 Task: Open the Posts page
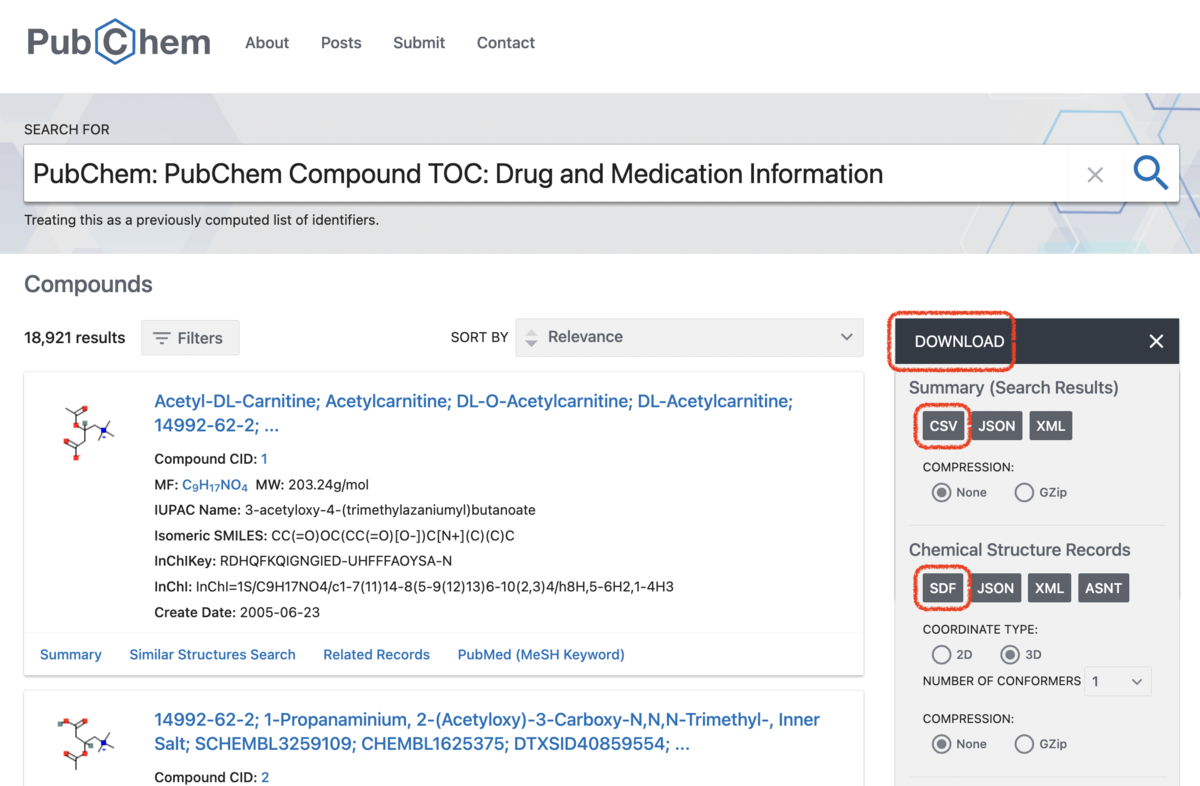(341, 43)
